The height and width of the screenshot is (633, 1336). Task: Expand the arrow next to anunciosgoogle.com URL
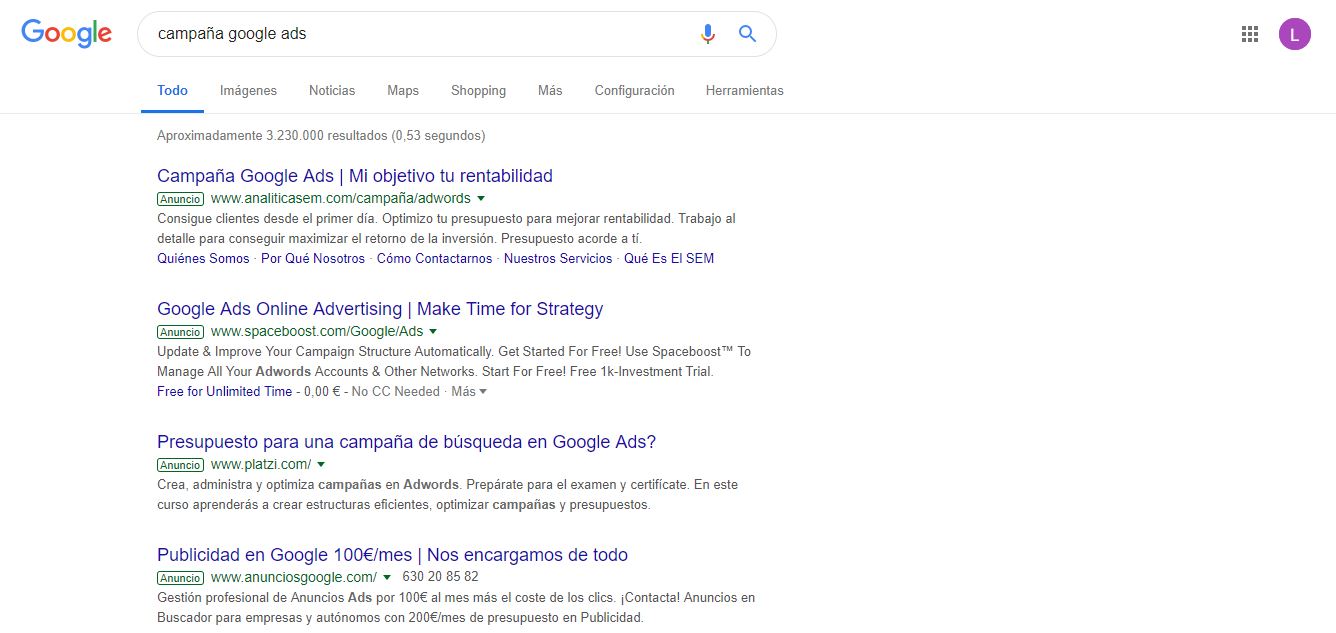tap(387, 577)
